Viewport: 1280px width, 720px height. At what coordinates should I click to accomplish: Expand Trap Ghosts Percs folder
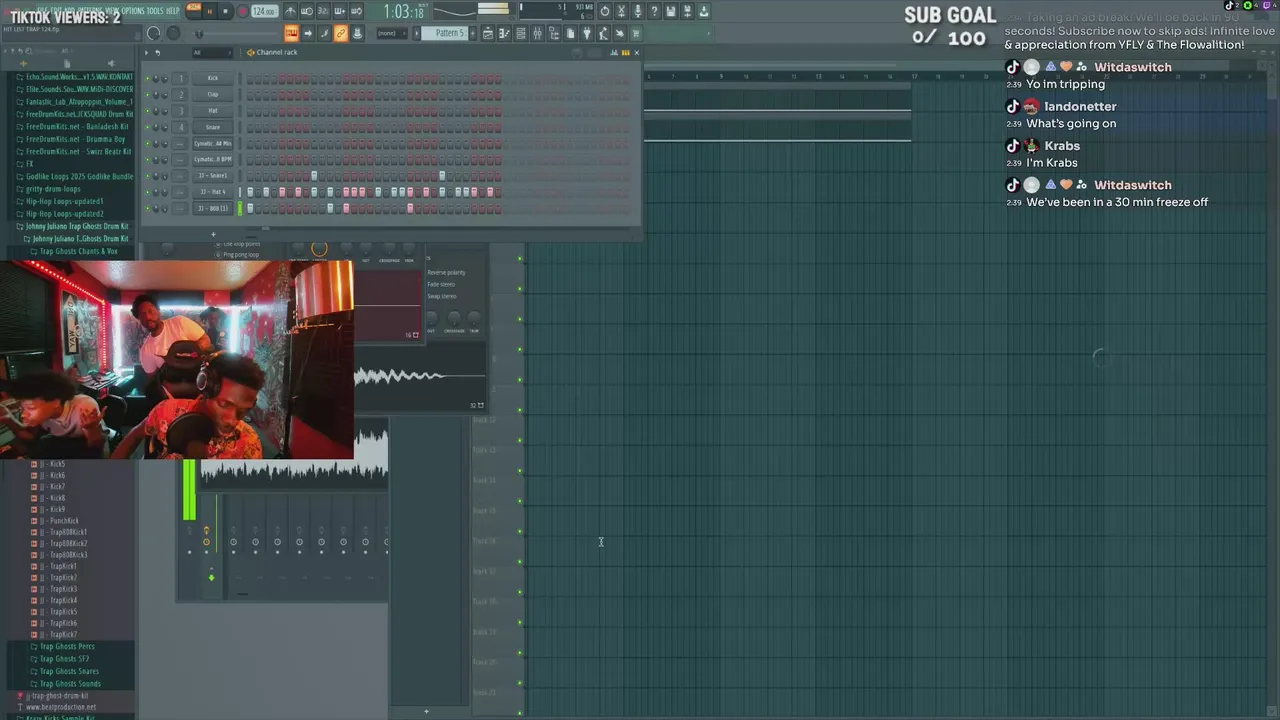coord(66,647)
